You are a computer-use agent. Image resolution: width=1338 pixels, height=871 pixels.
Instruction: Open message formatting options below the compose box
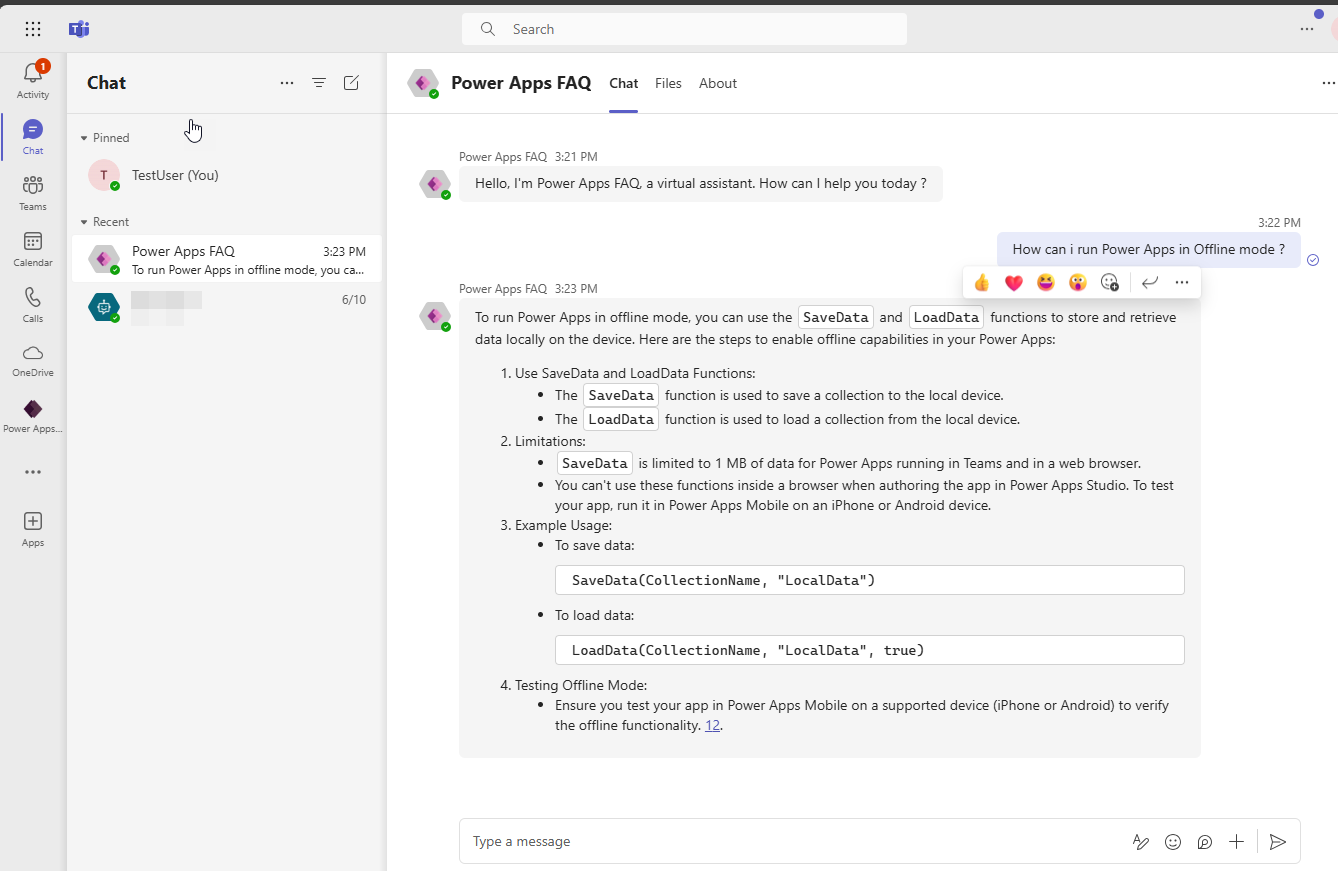[1141, 841]
